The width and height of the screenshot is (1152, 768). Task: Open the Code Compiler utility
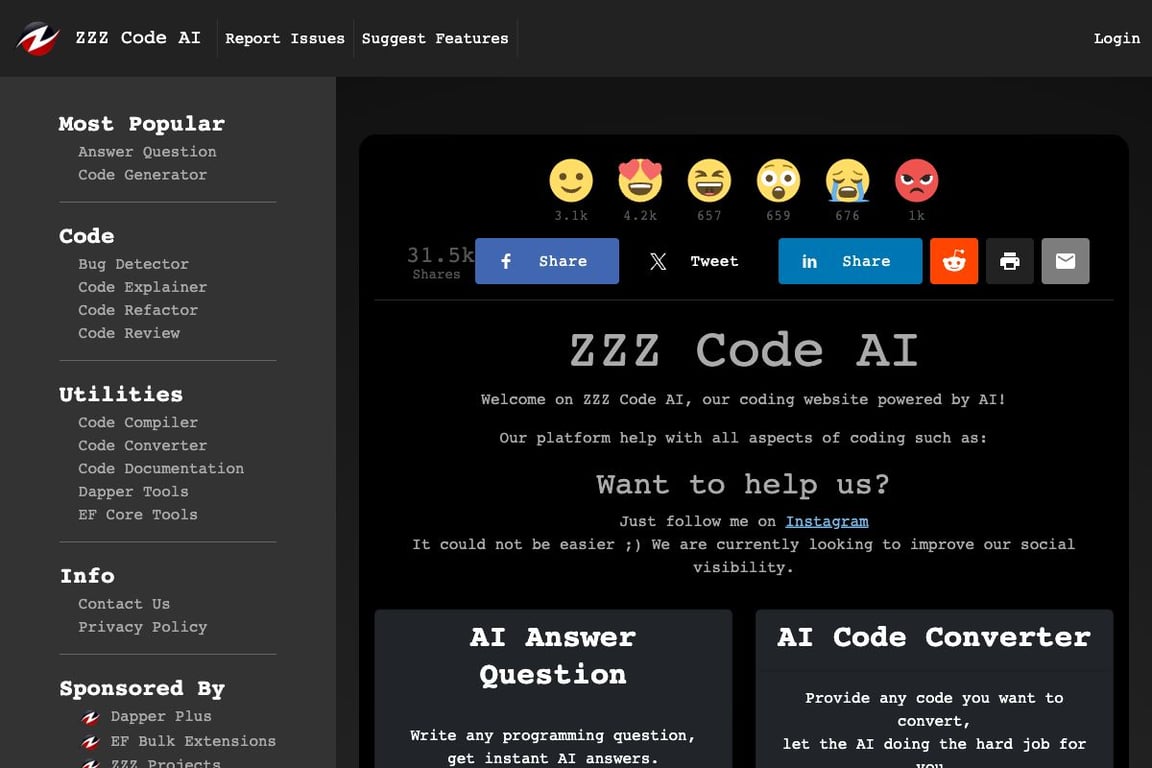[x=138, y=423]
